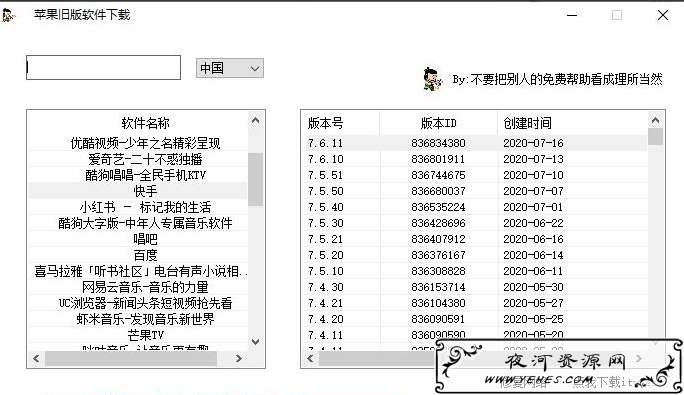Select 酷狗大字版-中年人专属音乐软件 entry
The height and width of the screenshot is (395, 684).
pyautogui.click(x=138, y=223)
